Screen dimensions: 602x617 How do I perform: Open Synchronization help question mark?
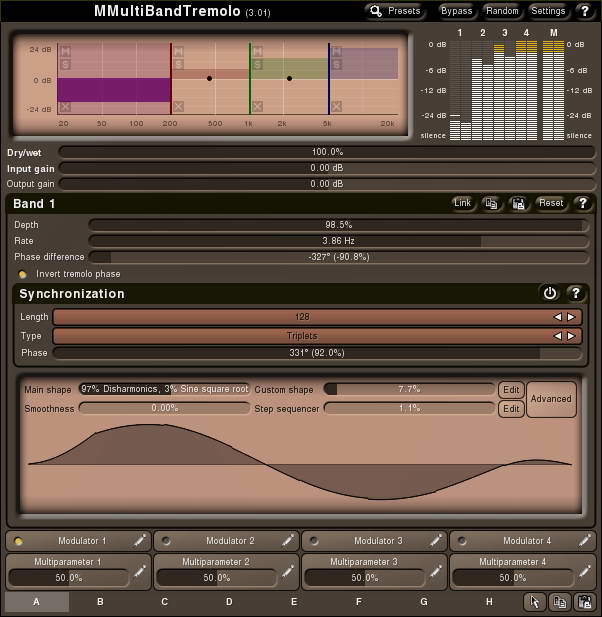(x=576, y=294)
